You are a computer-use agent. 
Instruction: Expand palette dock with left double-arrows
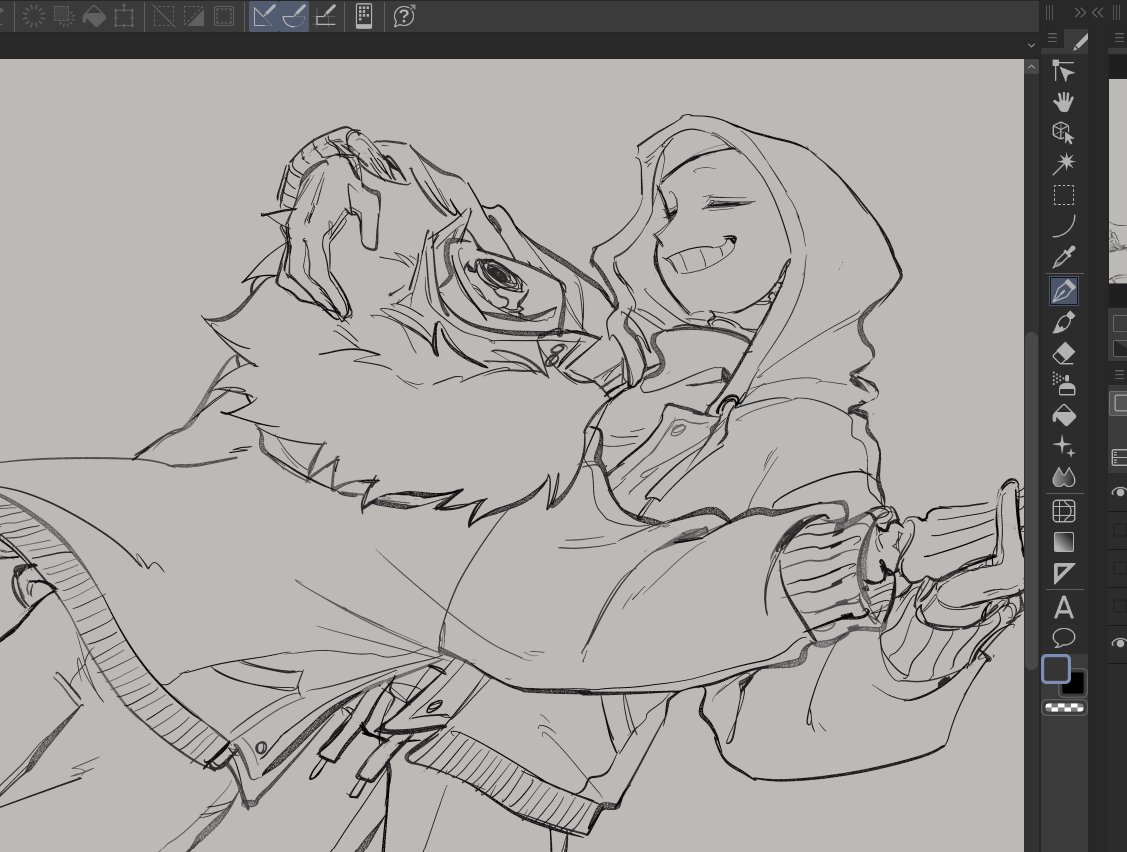click(x=1098, y=12)
